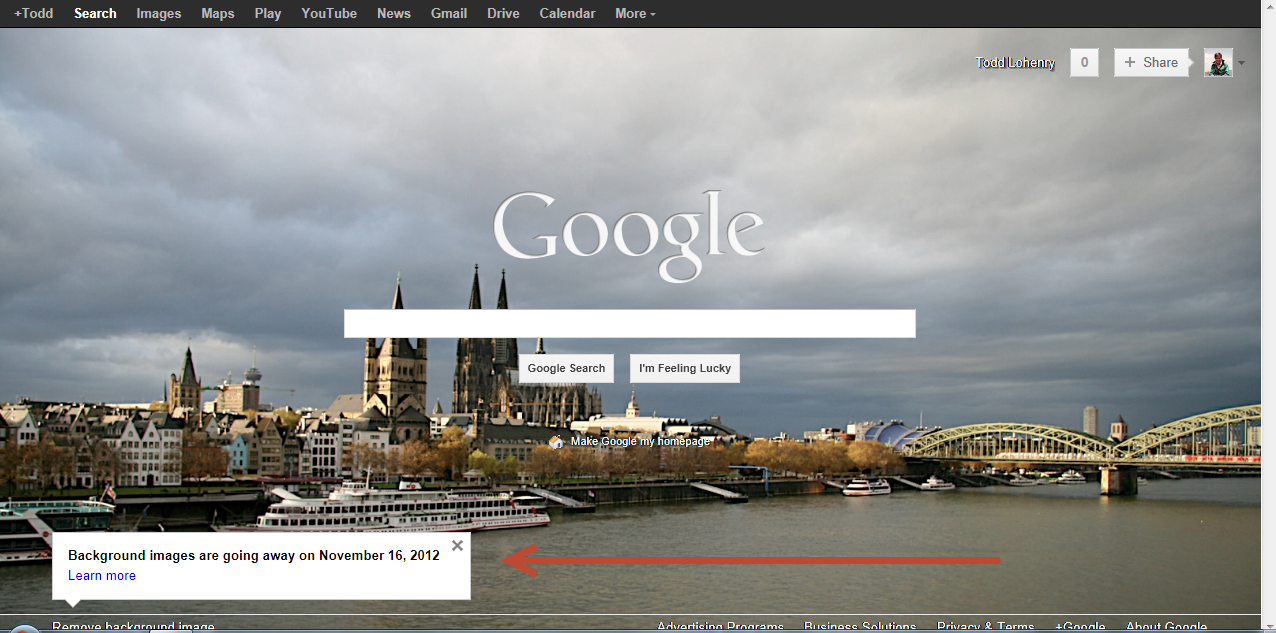Viewport: 1276px width, 633px height.
Task: Go to Maps from the navigation bar
Action: coord(218,14)
